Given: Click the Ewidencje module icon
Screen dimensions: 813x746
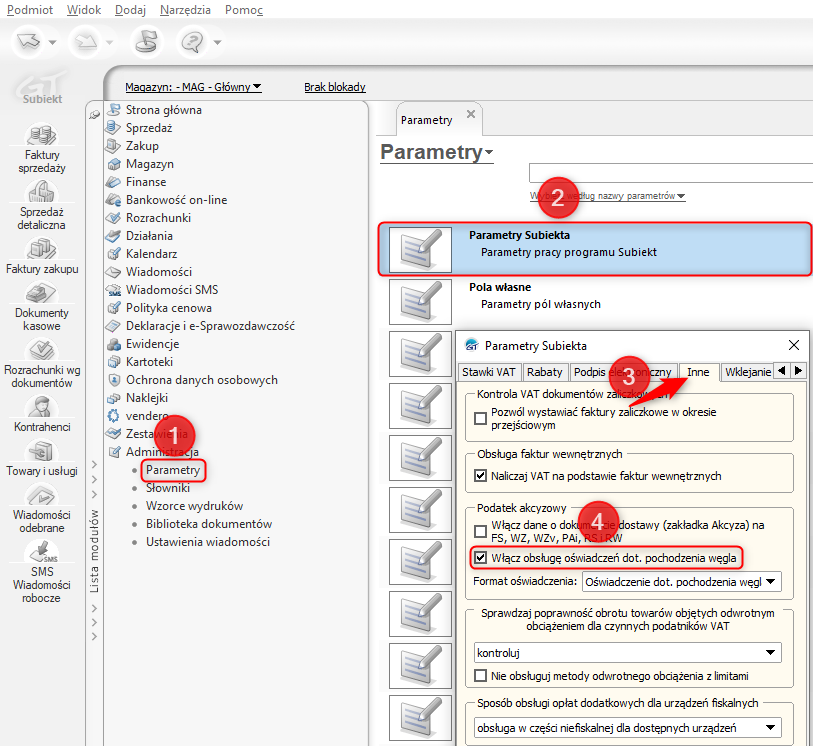Looking at the screenshot, I should point(114,344).
